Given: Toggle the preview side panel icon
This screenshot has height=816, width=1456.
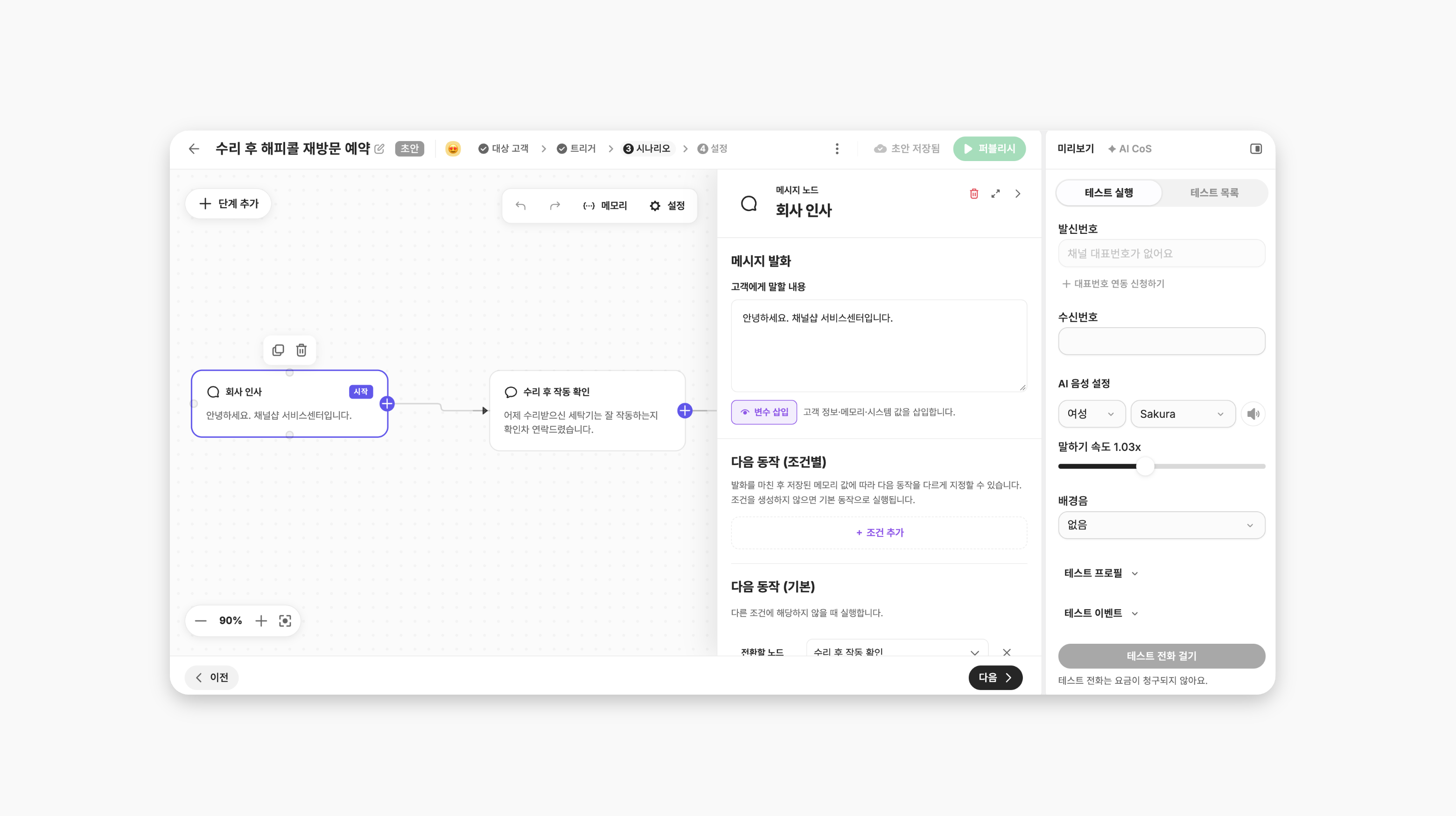Looking at the screenshot, I should [1256, 149].
